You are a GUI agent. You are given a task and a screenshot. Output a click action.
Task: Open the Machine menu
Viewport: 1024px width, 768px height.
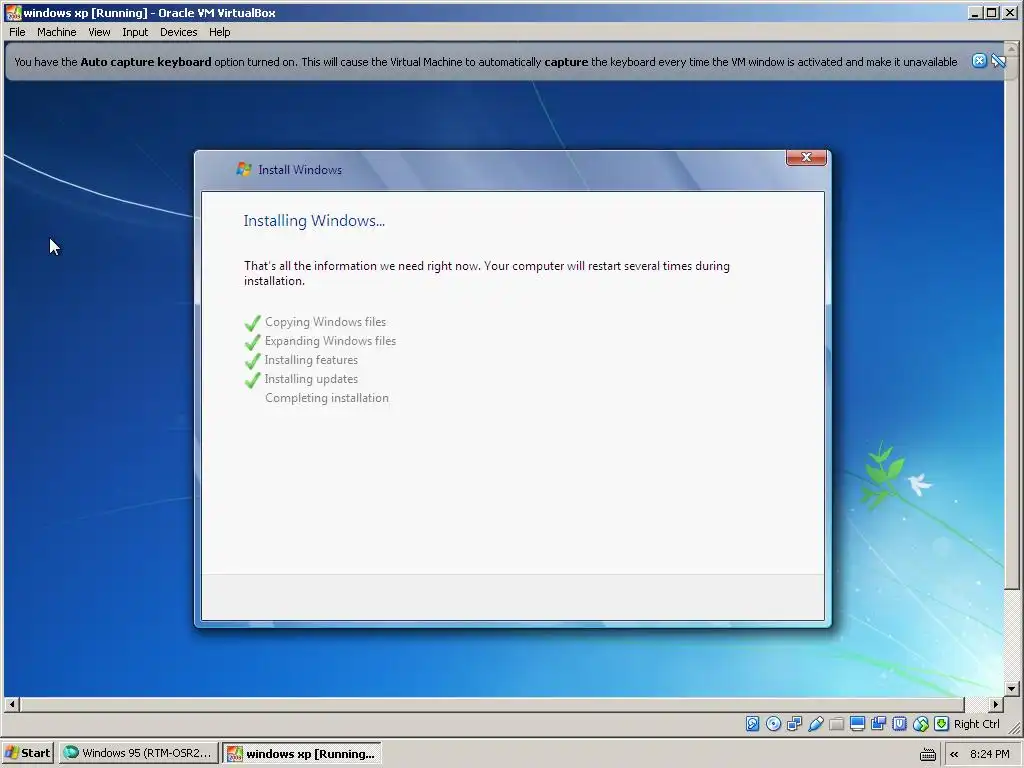(x=56, y=32)
